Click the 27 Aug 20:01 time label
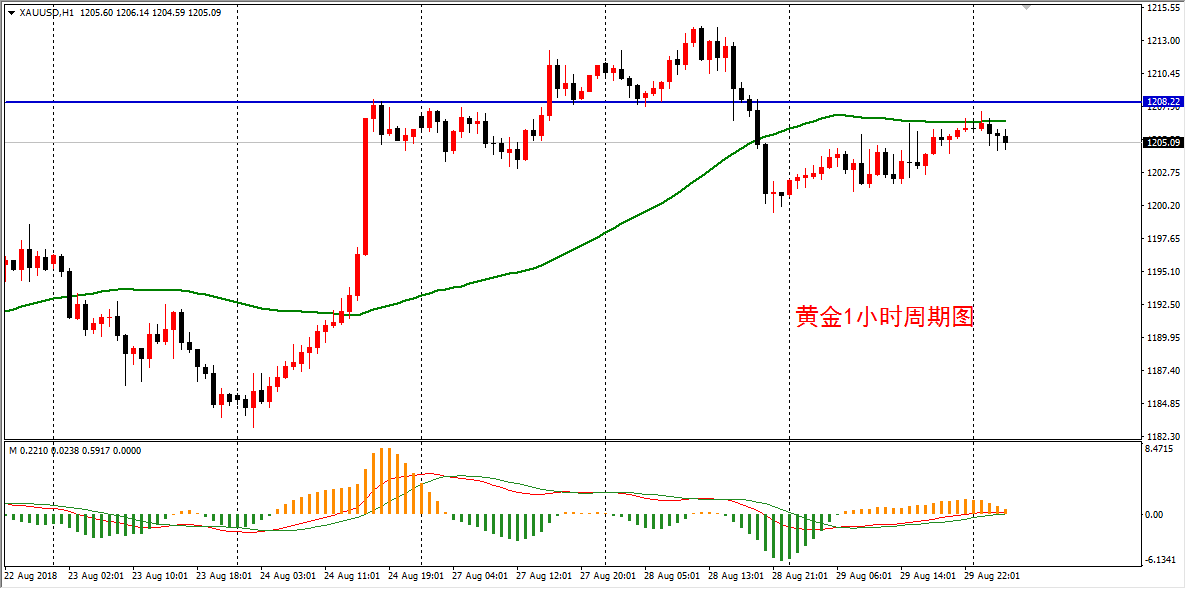1186x589 pixels. (607, 576)
